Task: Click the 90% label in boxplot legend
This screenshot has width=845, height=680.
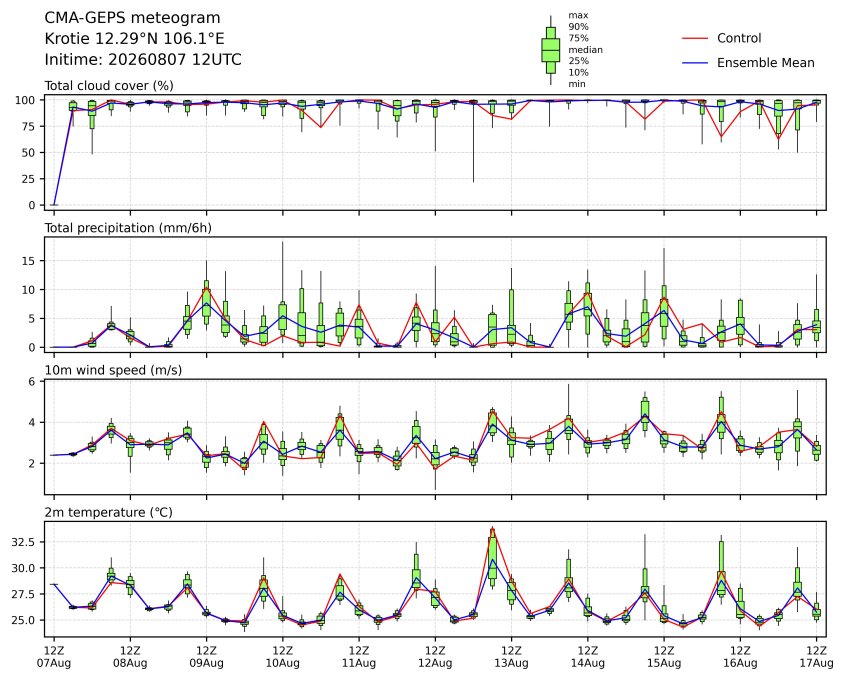Action: coord(578,27)
